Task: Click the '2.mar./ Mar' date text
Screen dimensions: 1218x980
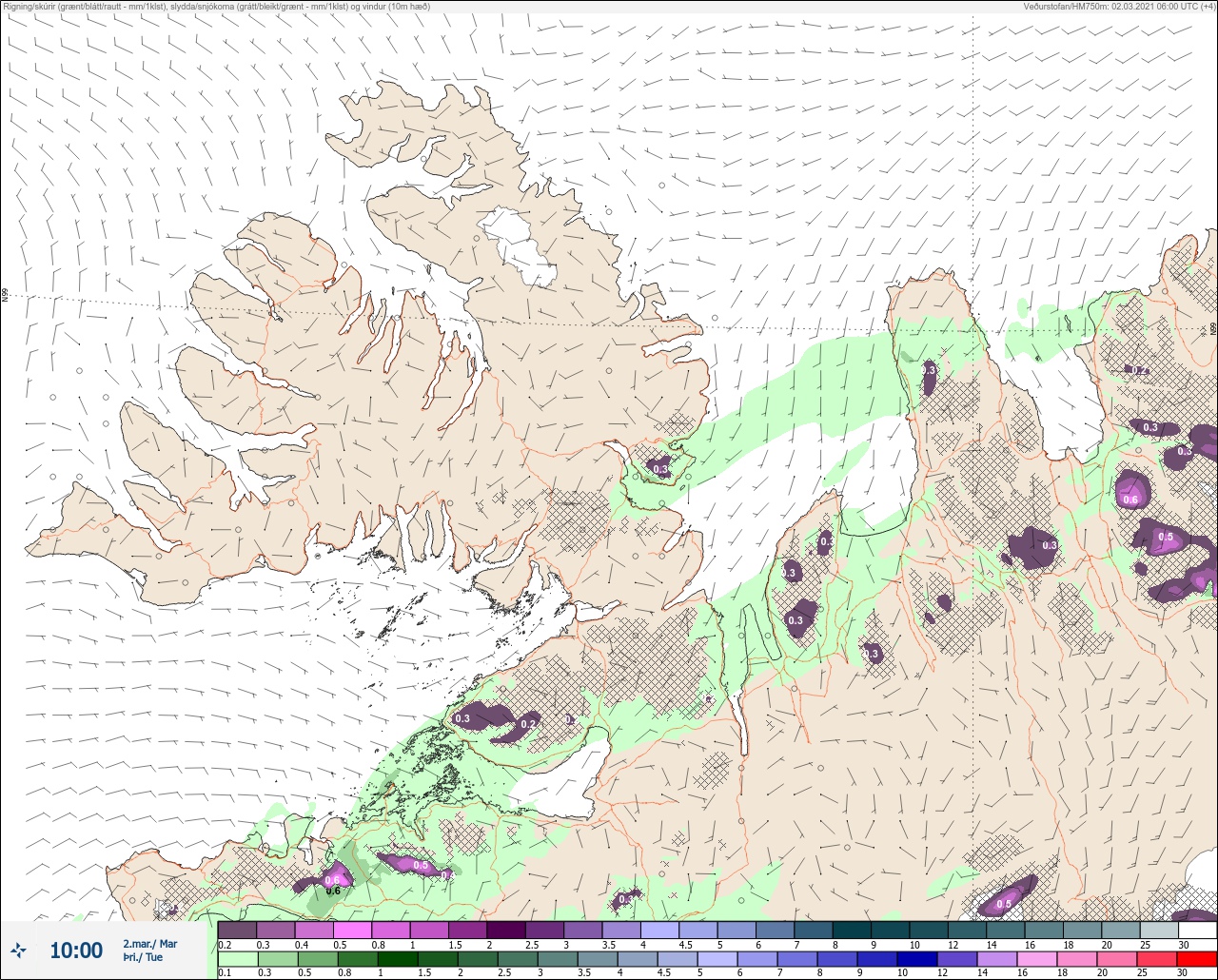Action: (x=150, y=943)
